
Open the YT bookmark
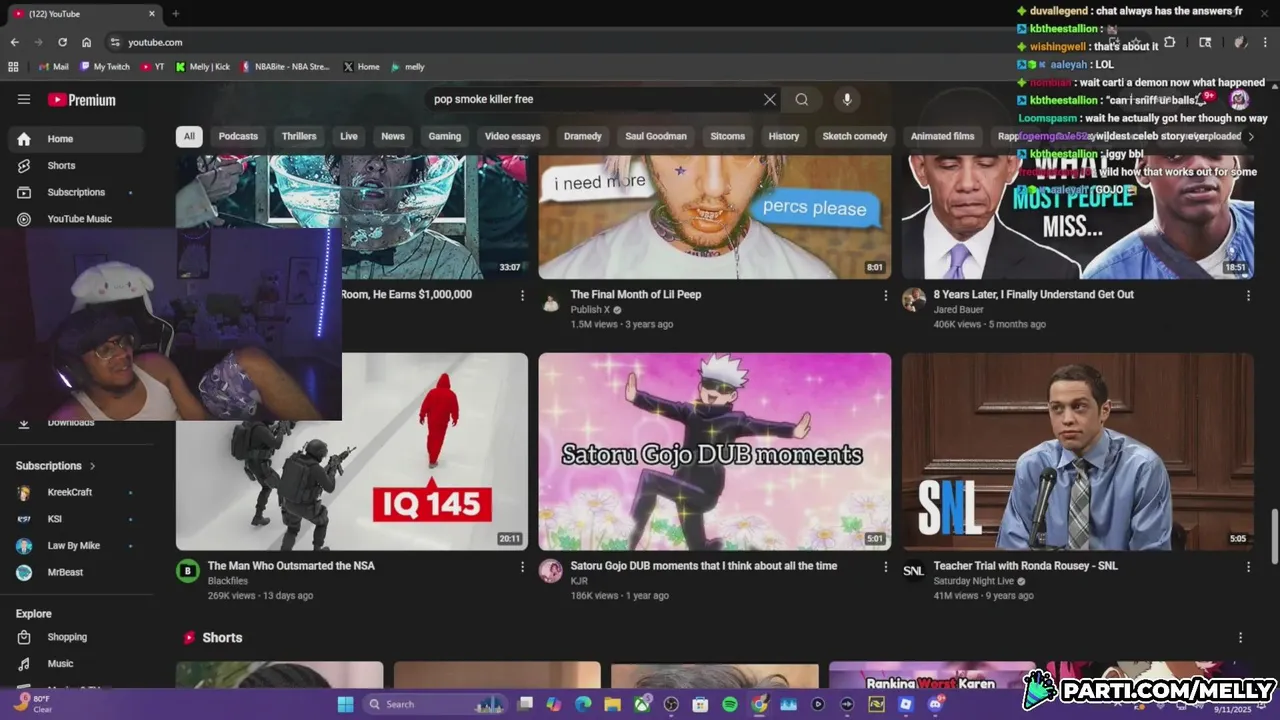pyautogui.click(x=153, y=67)
